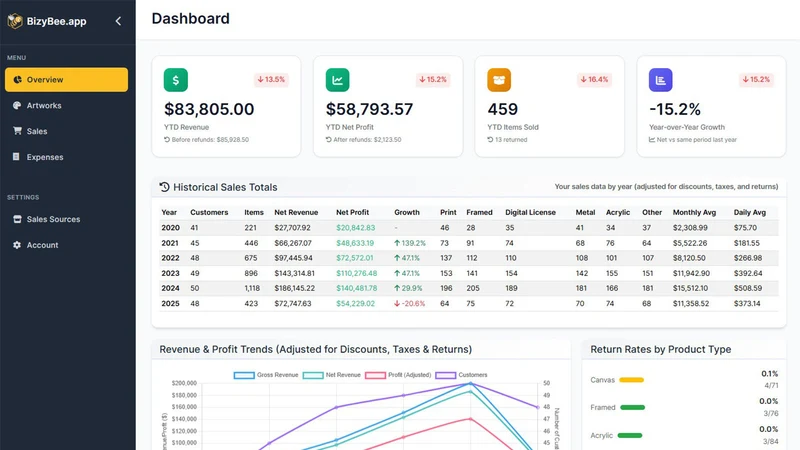This screenshot has height=450, width=800.
Task: Click the green chart net profit icon
Action: [337, 80]
